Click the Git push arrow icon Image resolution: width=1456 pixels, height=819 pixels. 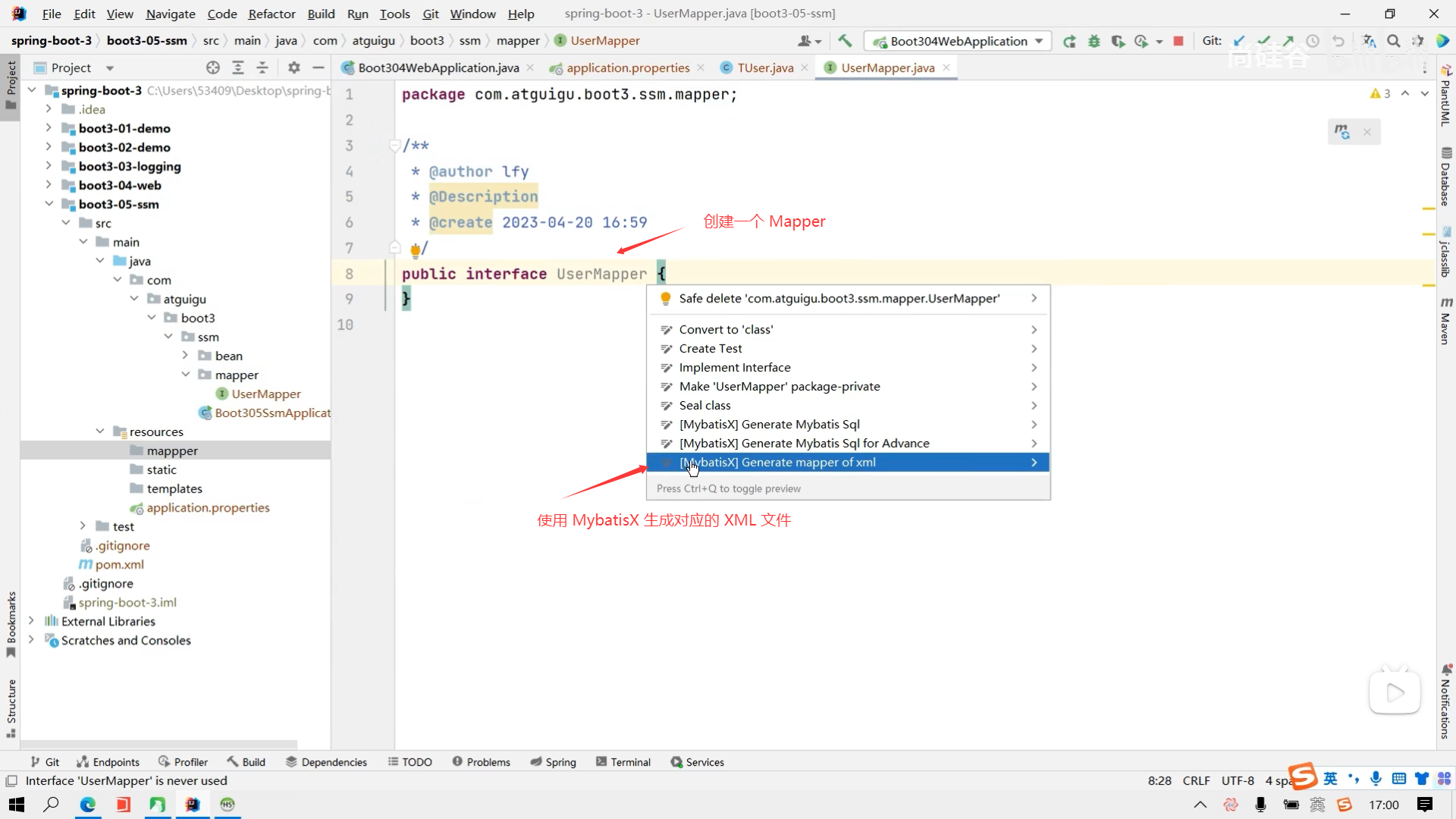pos(1288,41)
